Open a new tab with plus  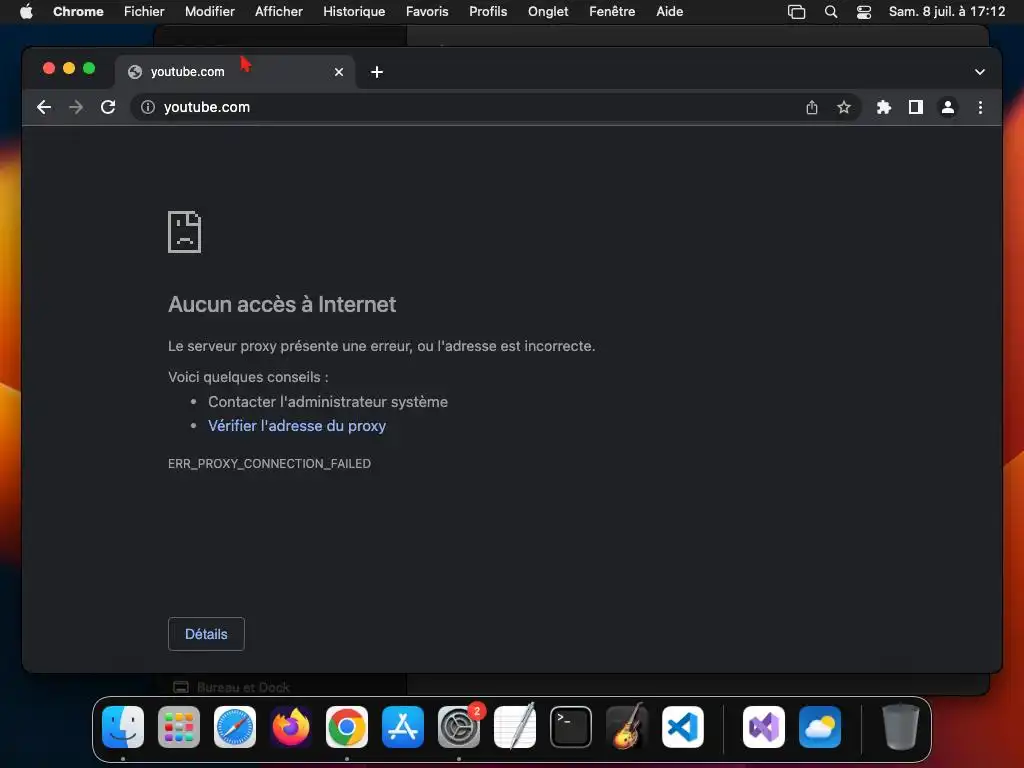[377, 72]
